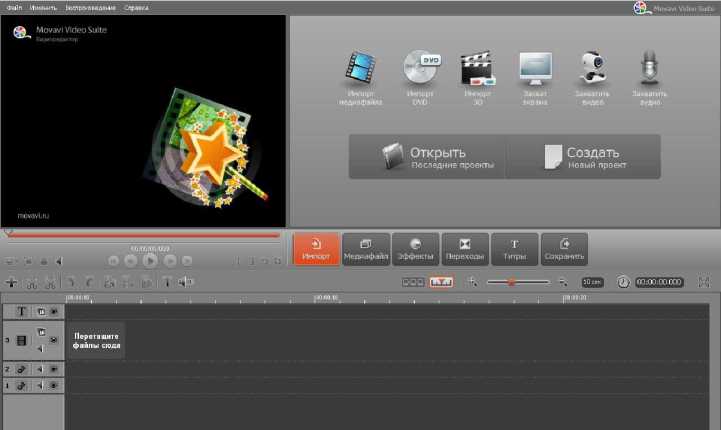Click the timeline zoom slider
721x430 pixels.
point(518,282)
